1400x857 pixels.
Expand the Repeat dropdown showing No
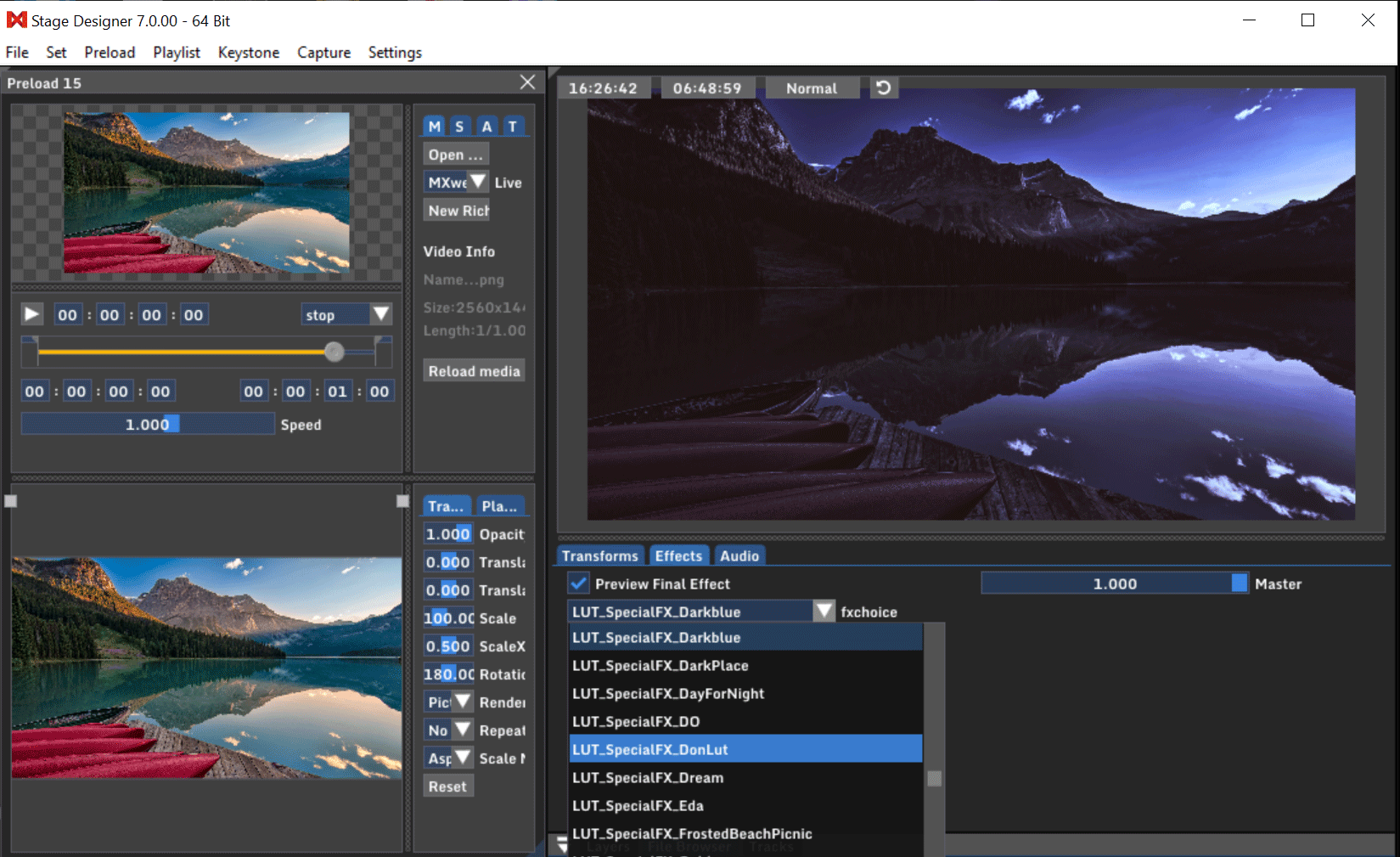tap(461, 729)
